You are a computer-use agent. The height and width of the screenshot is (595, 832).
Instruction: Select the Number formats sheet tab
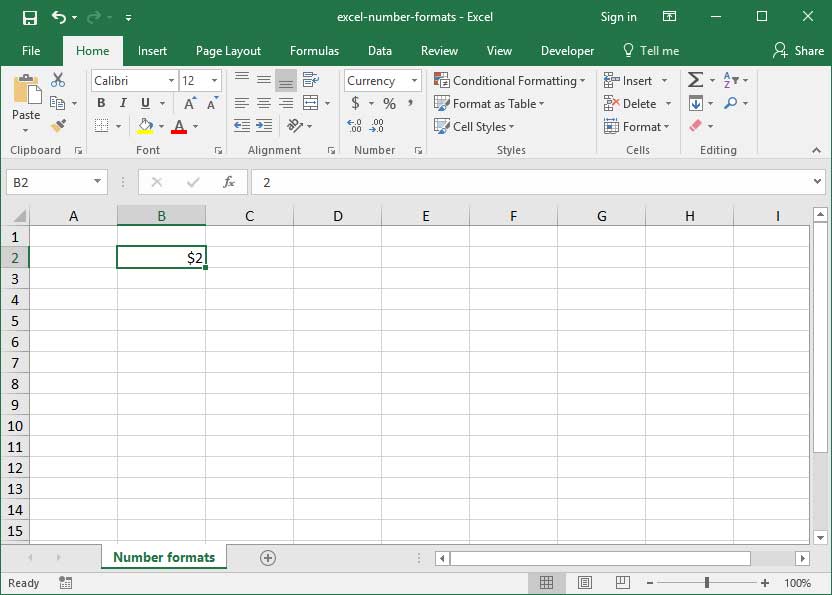point(164,557)
